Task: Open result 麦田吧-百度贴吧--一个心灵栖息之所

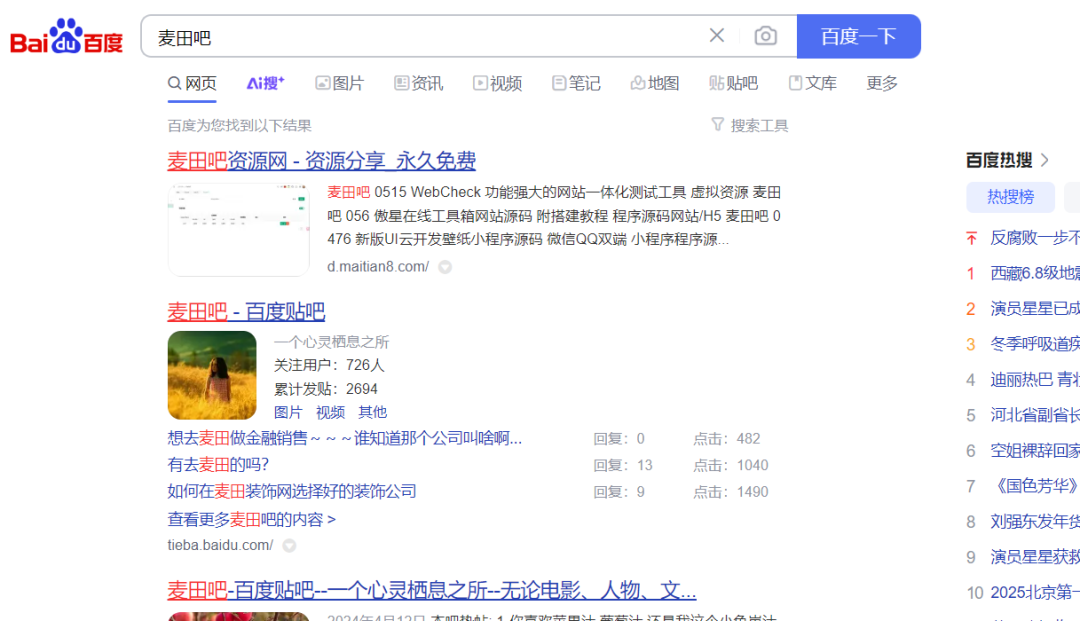Action: click(x=432, y=590)
